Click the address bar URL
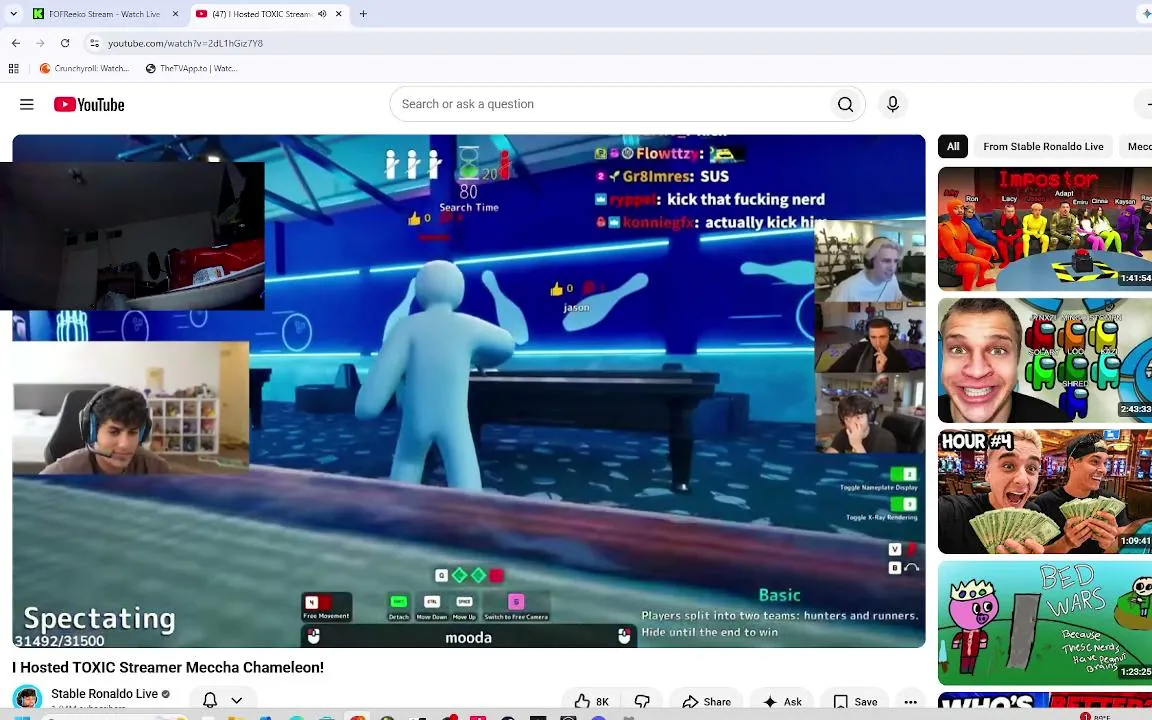The height and width of the screenshot is (720, 1152). click(185, 43)
